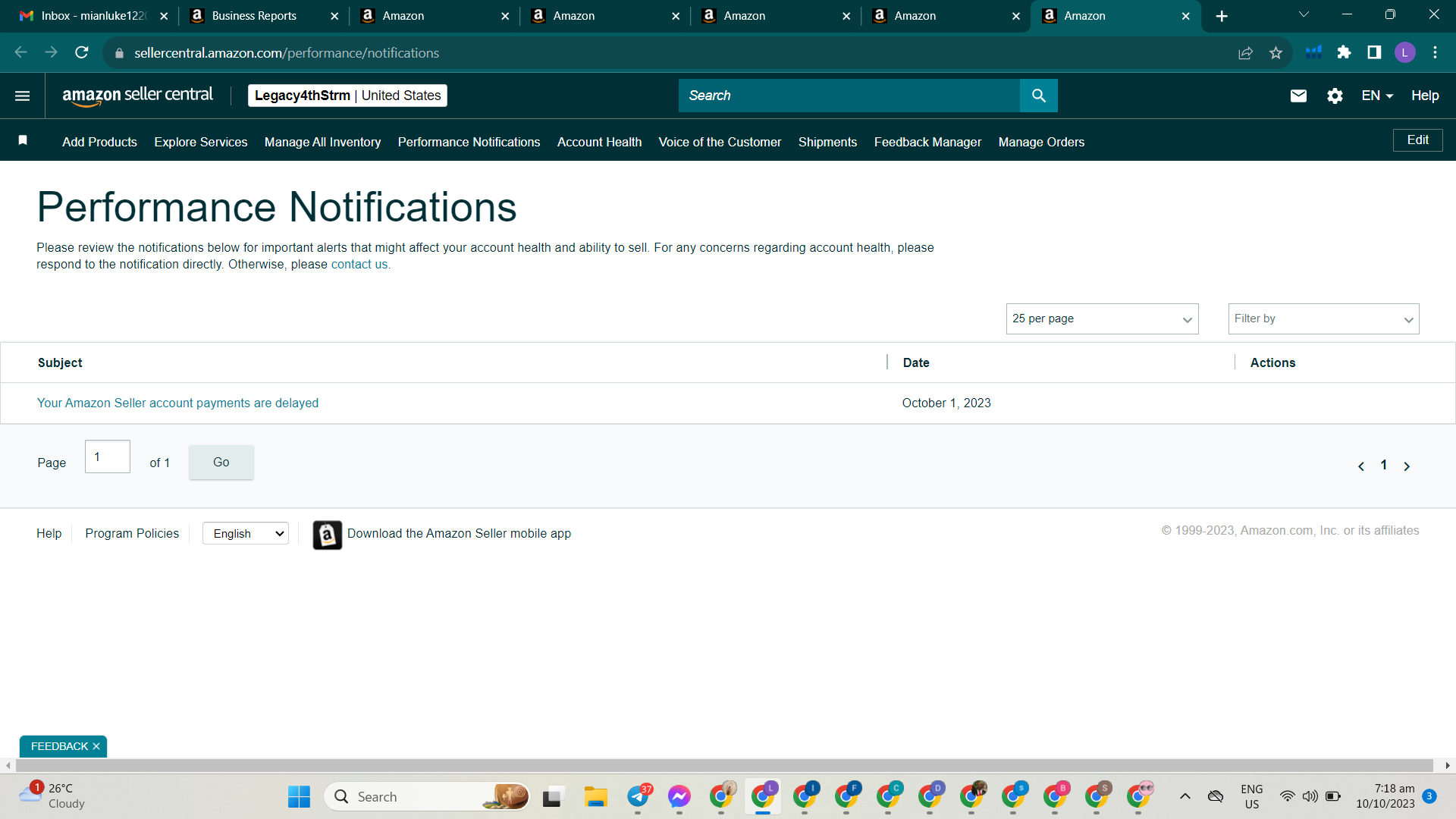Open the new tab plus button
The height and width of the screenshot is (819, 1456).
point(1222,16)
